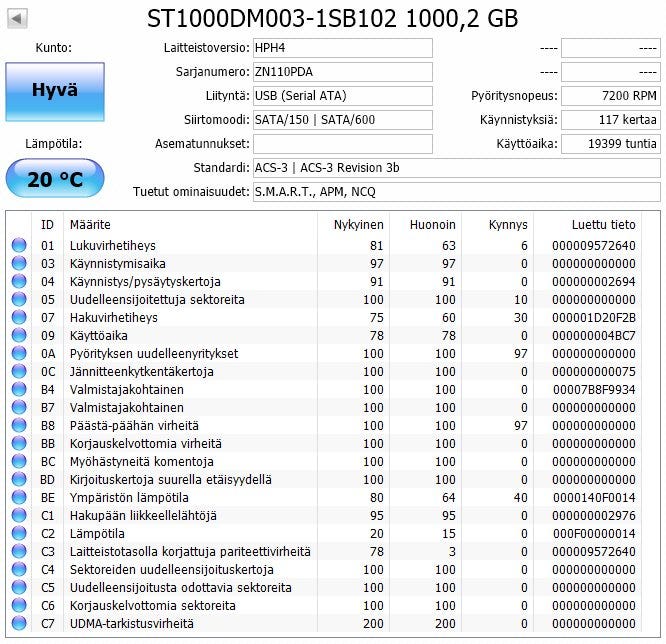Viewport: 666px width, 644px height.
Task: Click the Käyttöaika field 19399 tuntia
Action: [611, 144]
